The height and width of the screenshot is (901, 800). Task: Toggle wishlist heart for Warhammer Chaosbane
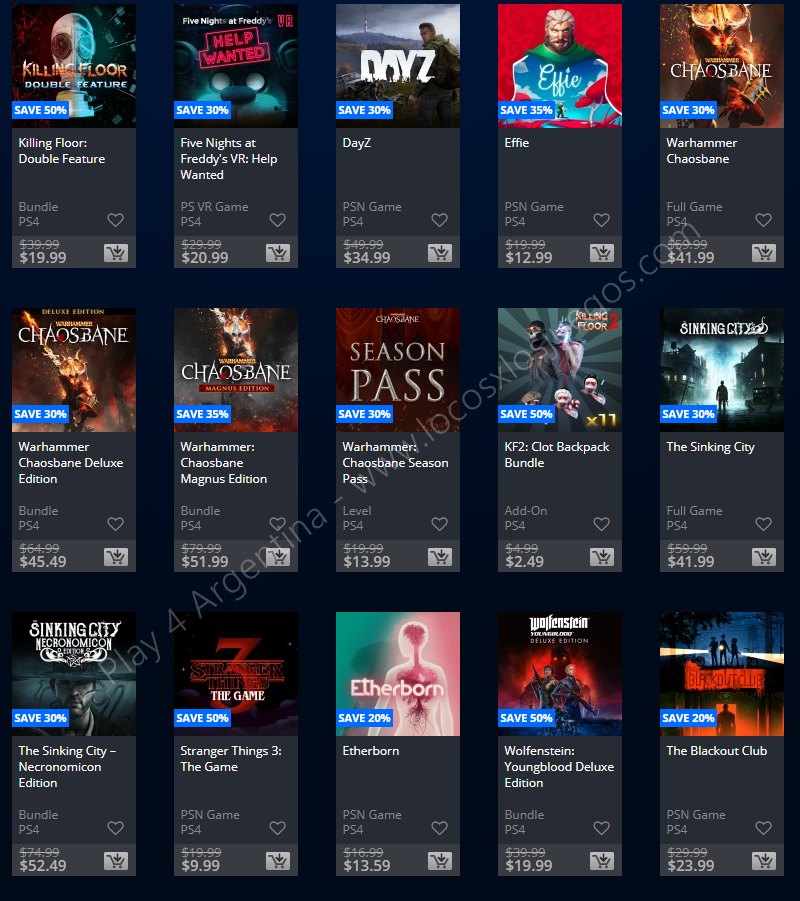click(763, 220)
